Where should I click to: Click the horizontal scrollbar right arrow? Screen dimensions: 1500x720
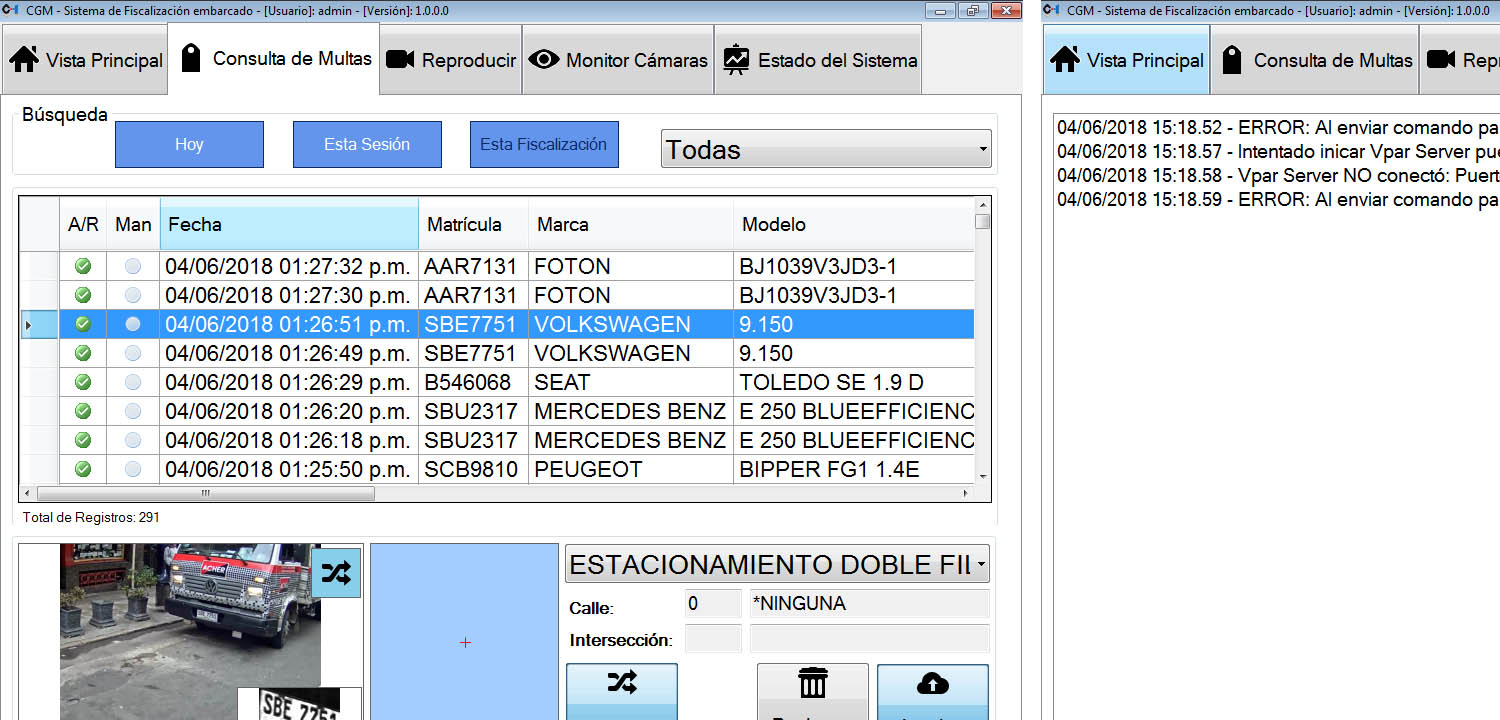click(x=965, y=493)
